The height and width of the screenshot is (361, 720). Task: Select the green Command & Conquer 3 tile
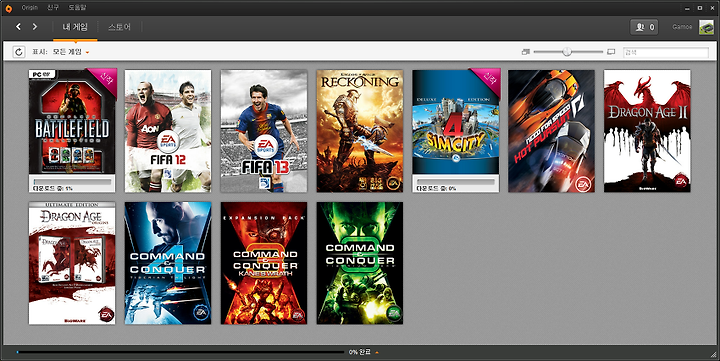click(360, 263)
